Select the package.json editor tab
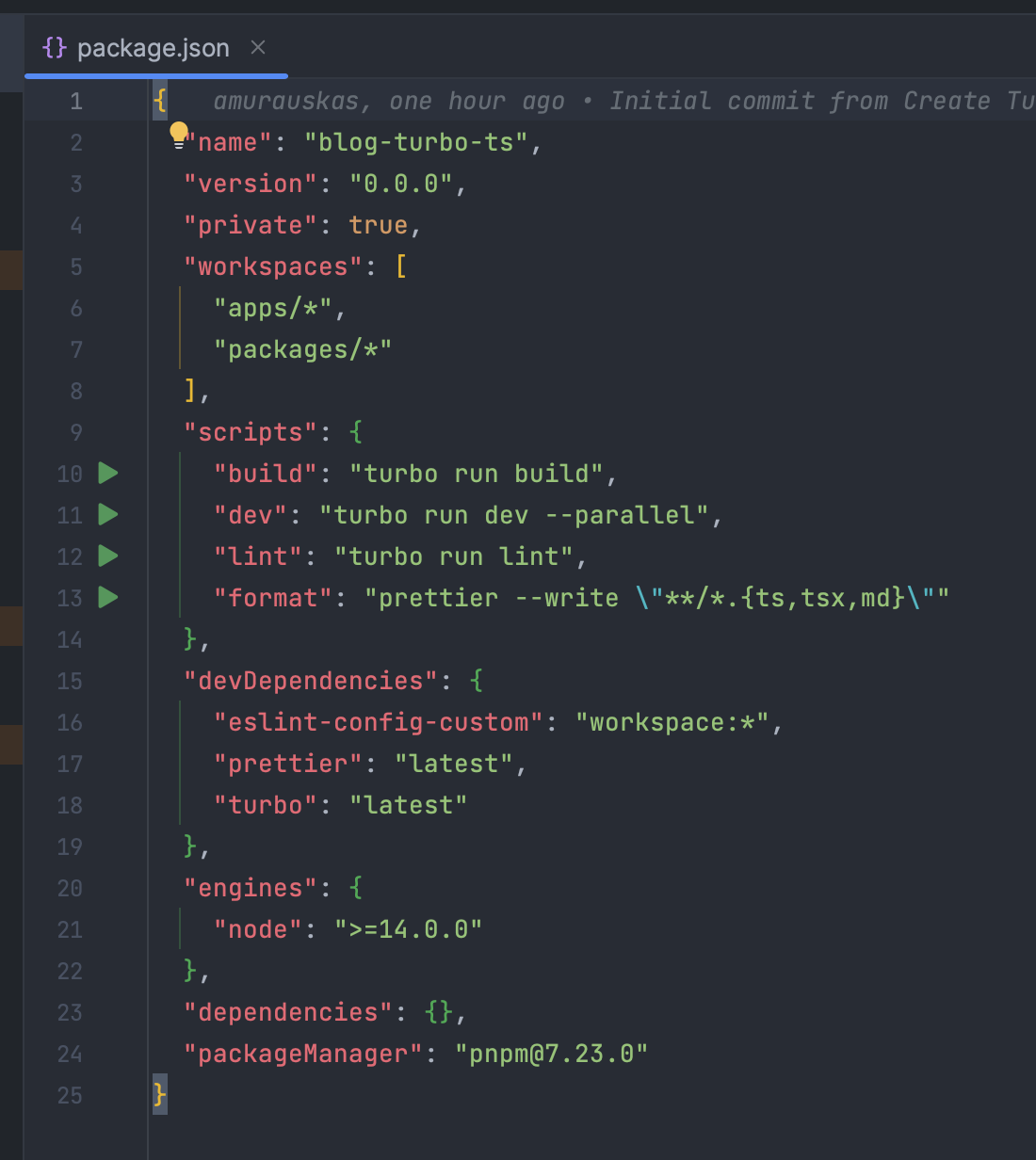The height and width of the screenshot is (1160, 1036). pyautogui.click(x=153, y=48)
